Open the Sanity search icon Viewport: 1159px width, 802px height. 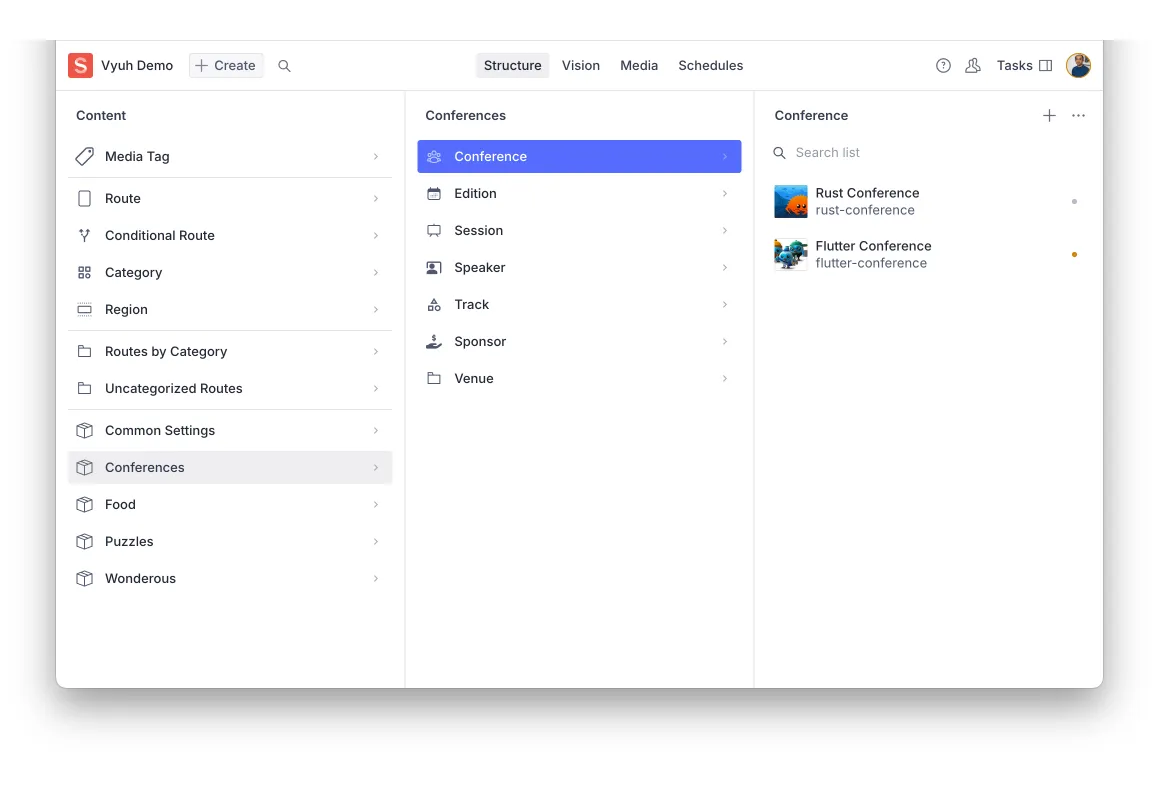point(284,65)
